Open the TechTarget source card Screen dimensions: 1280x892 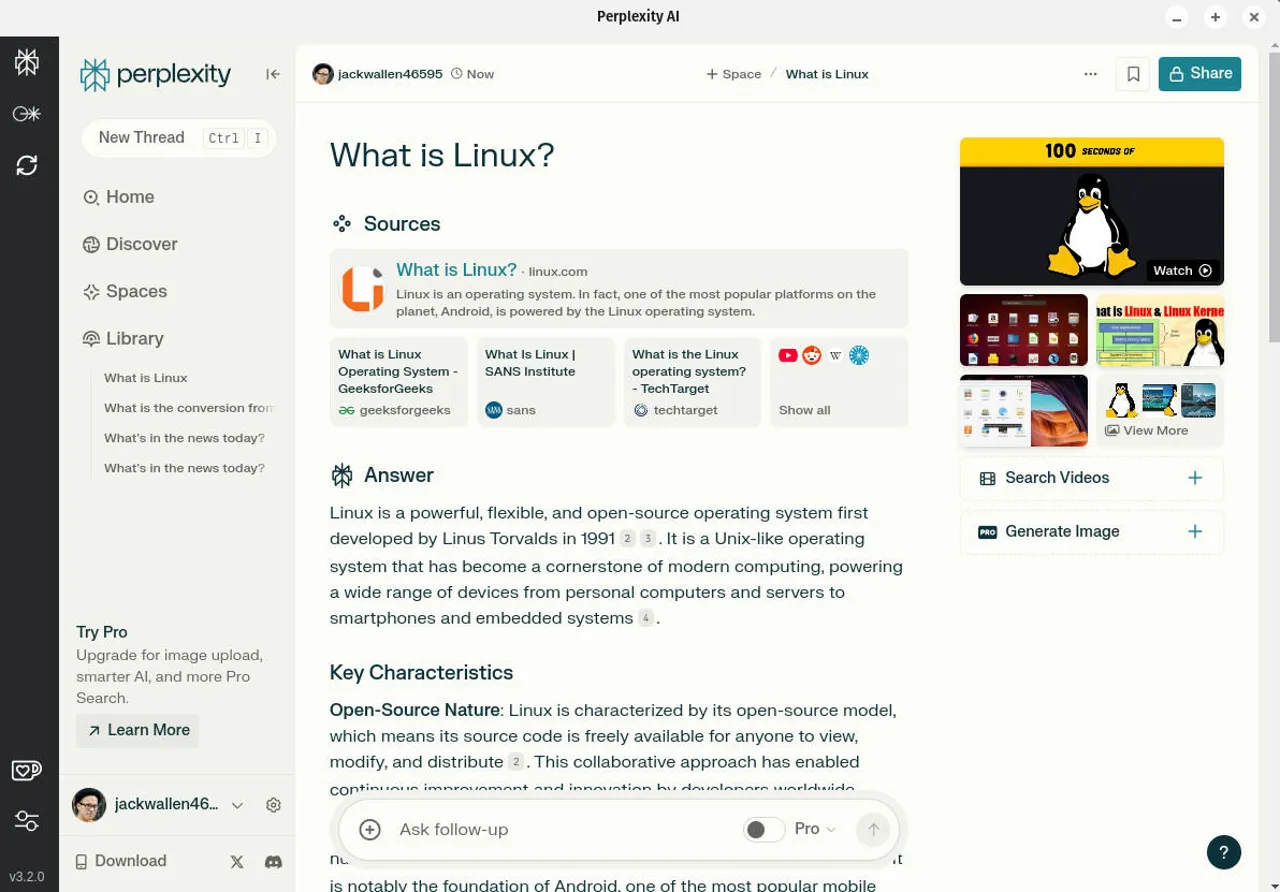[x=693, y=382]
